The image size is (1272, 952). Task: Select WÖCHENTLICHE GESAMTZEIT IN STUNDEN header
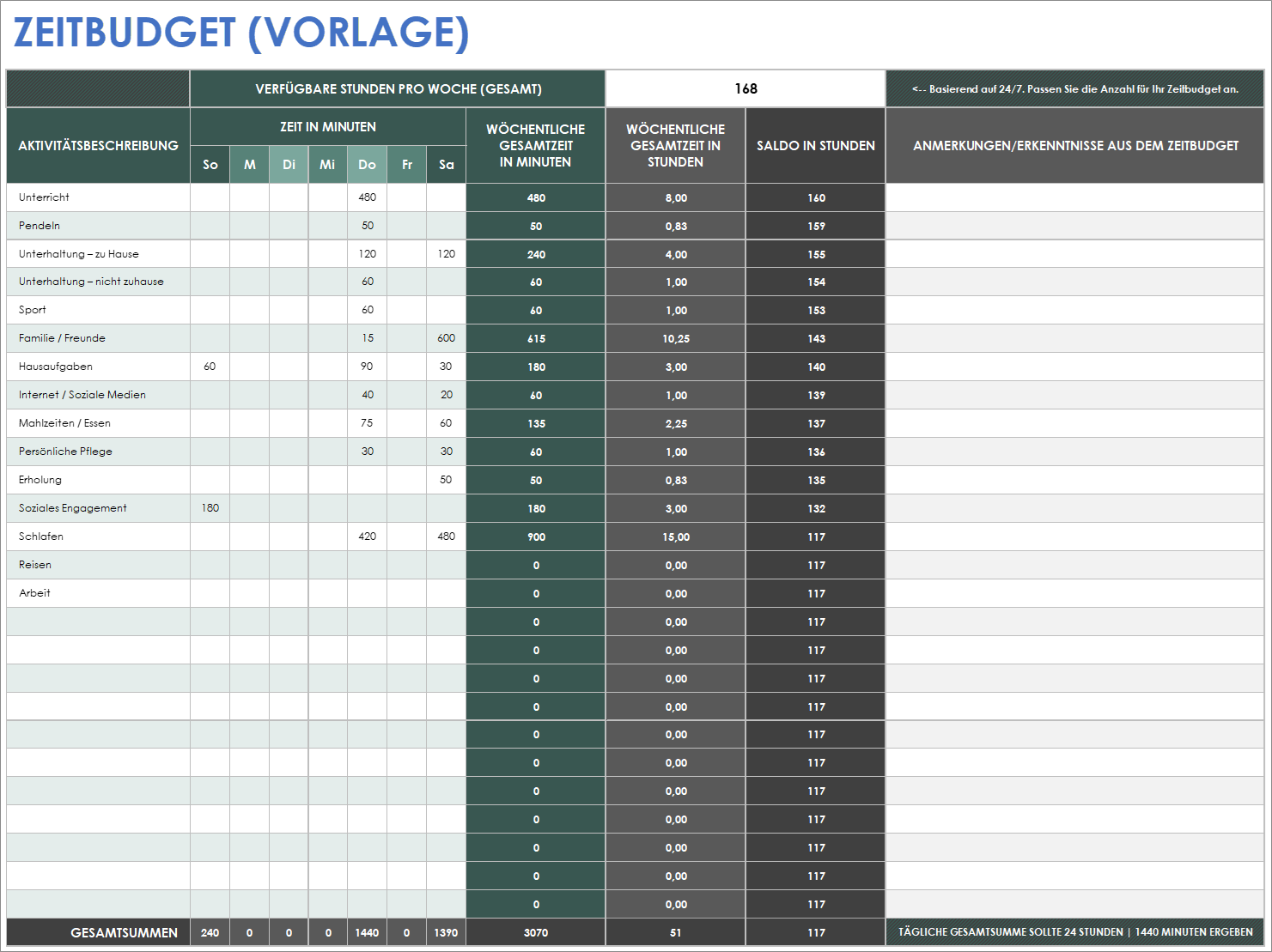coord(676,145)
